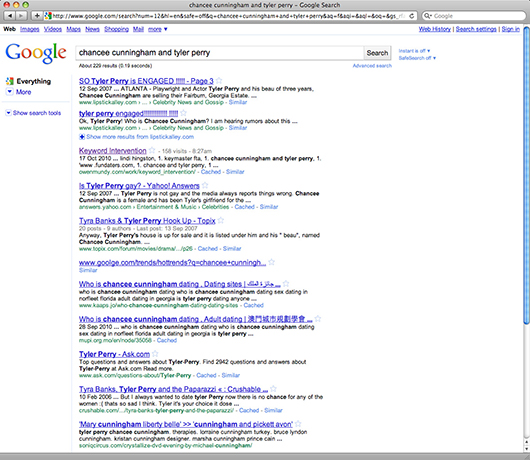Viewport: 530px width, 460px height.
Task: Click the Google search query input field
Action: 219,53
